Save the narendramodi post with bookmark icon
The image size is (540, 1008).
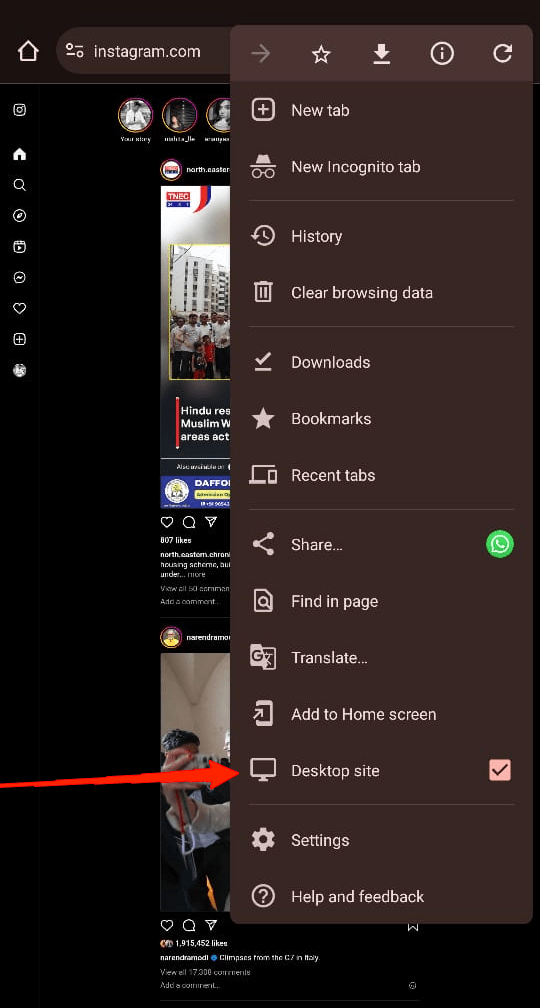pyautogui.click(x=413, y=926)
